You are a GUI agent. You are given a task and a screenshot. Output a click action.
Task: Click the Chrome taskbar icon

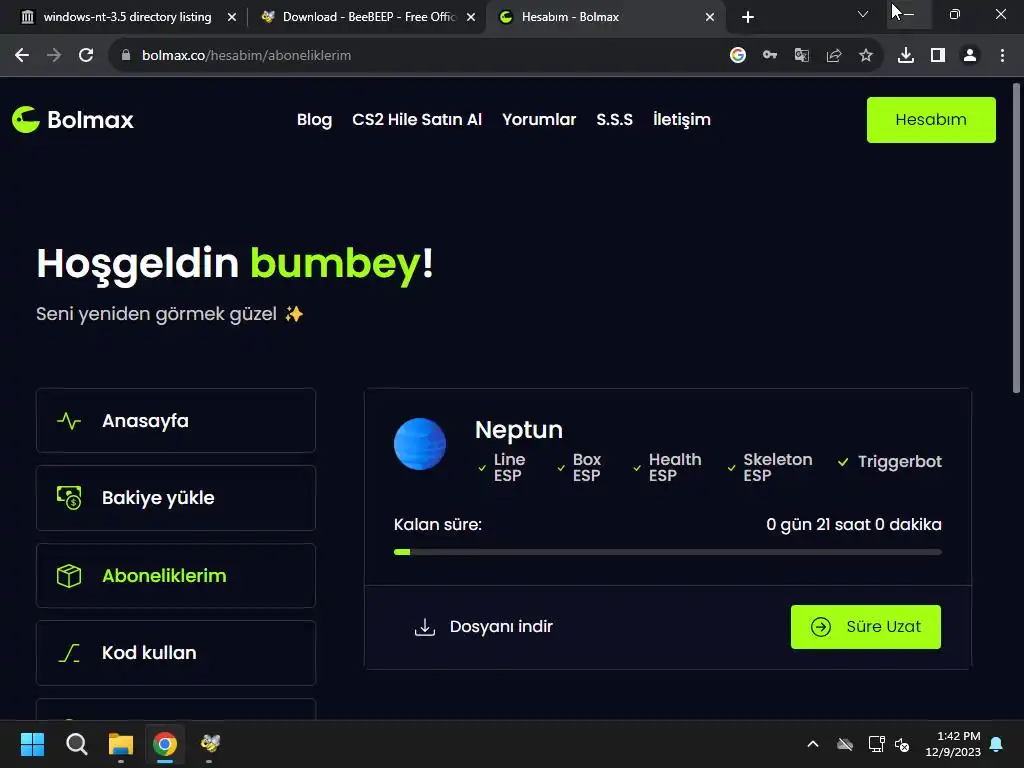165,744
